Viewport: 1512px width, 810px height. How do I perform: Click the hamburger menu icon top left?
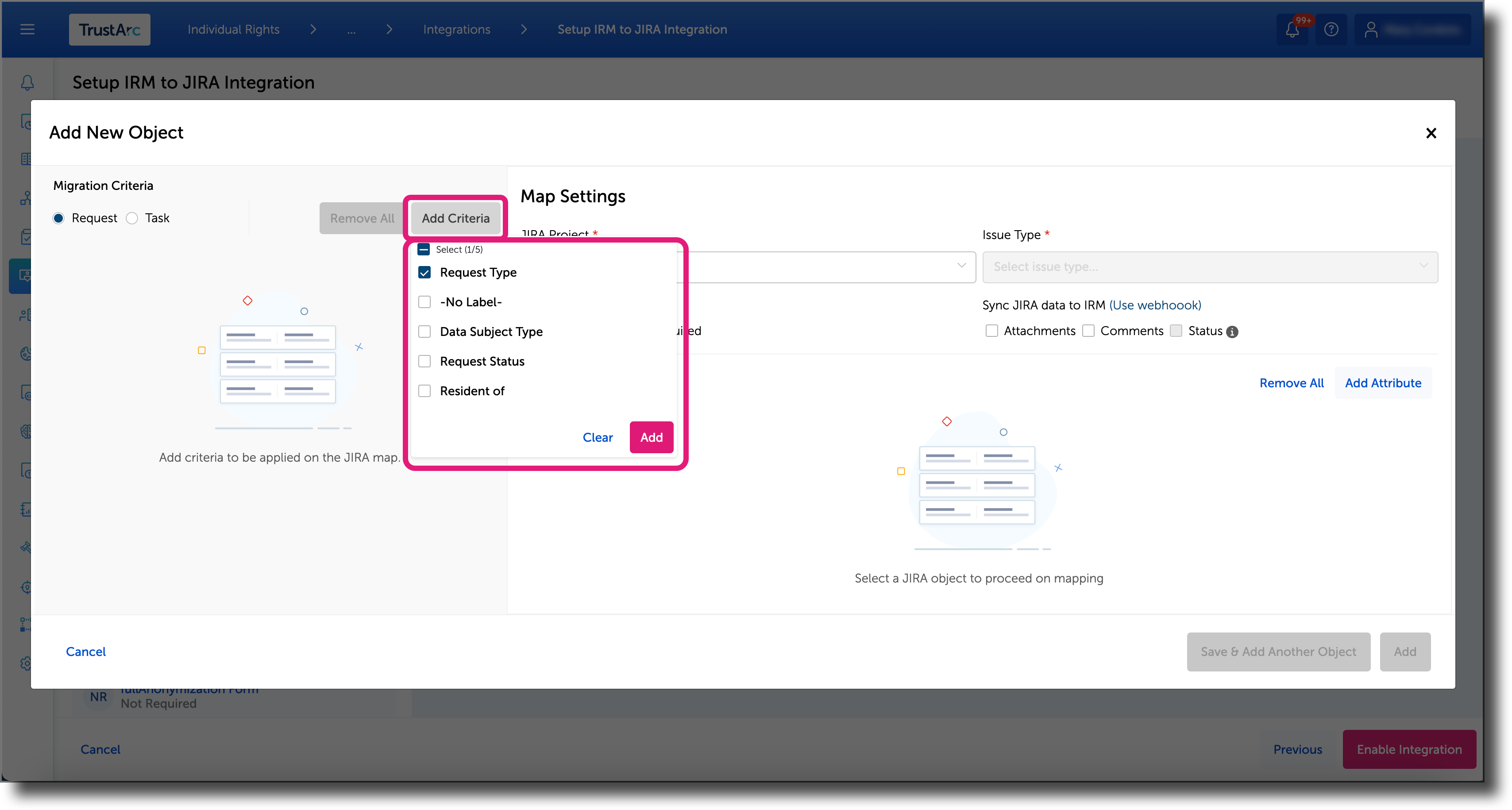click(x=27, y=29)
